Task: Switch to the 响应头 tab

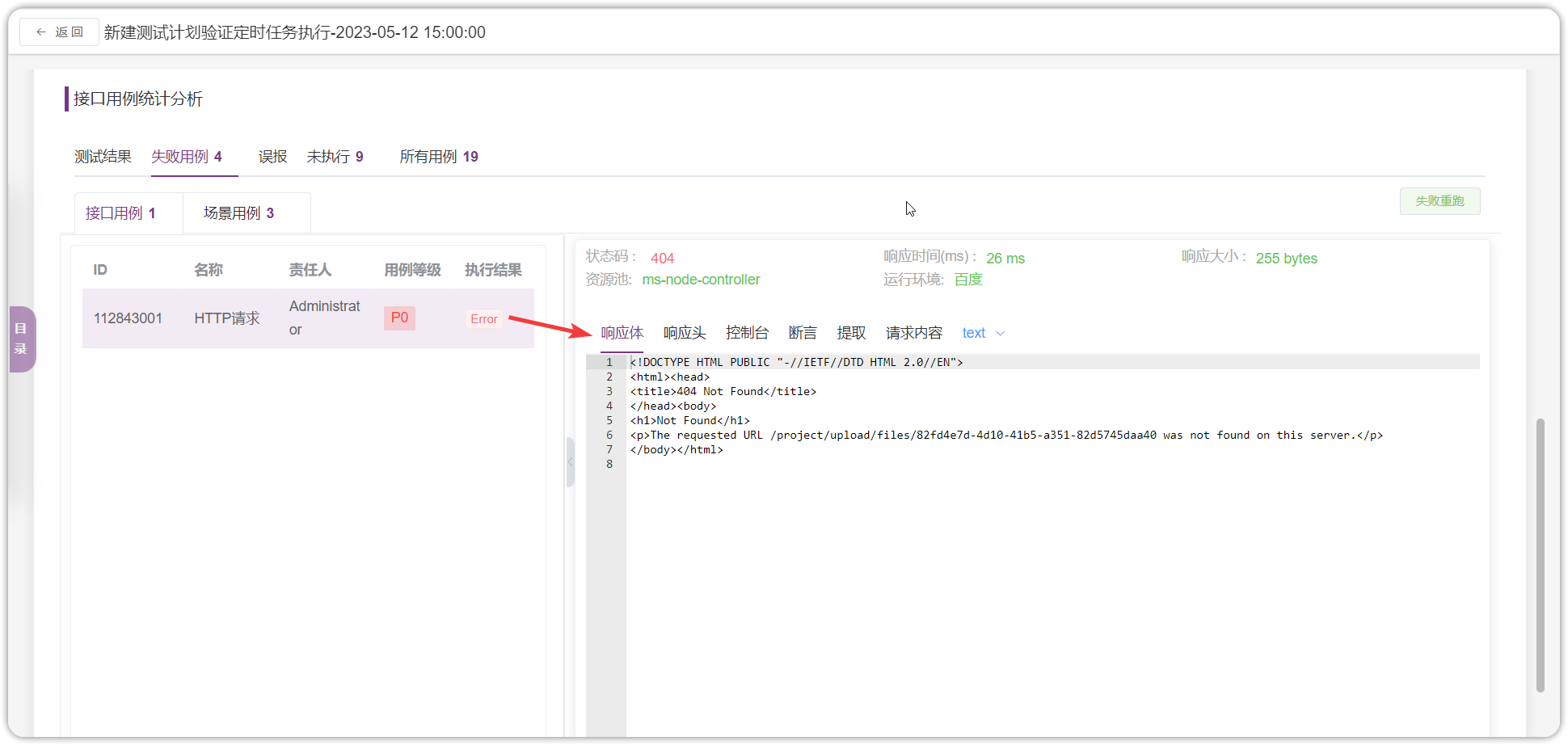Action: click(685, 333)
